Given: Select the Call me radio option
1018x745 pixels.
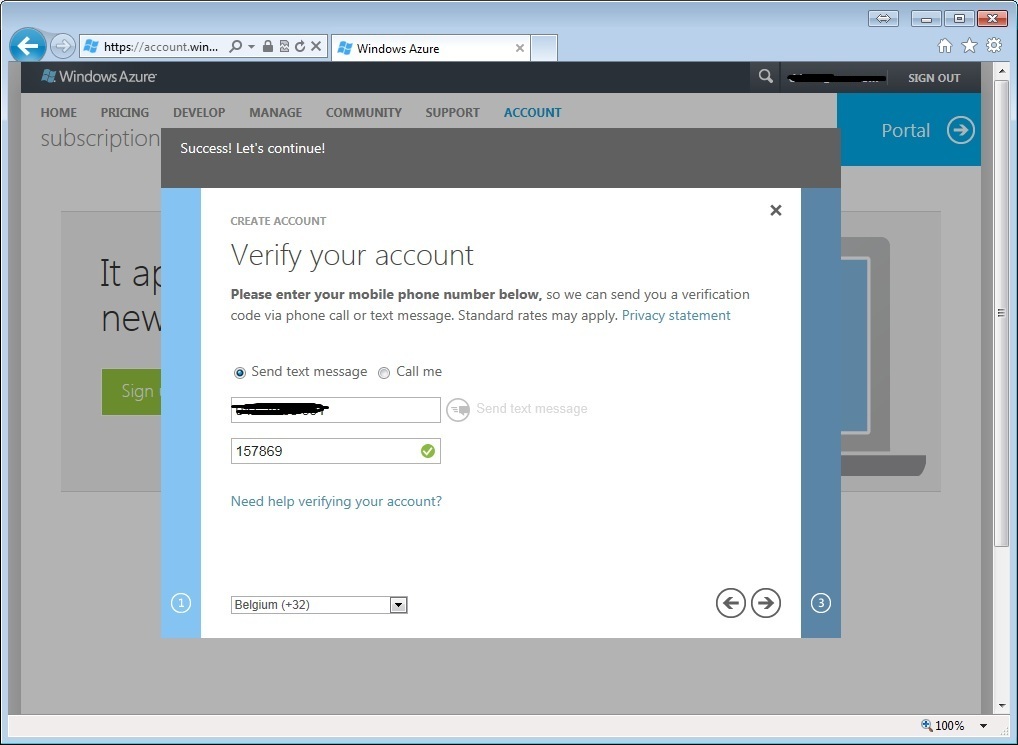Looking at the screenshot, I should 384,373.
